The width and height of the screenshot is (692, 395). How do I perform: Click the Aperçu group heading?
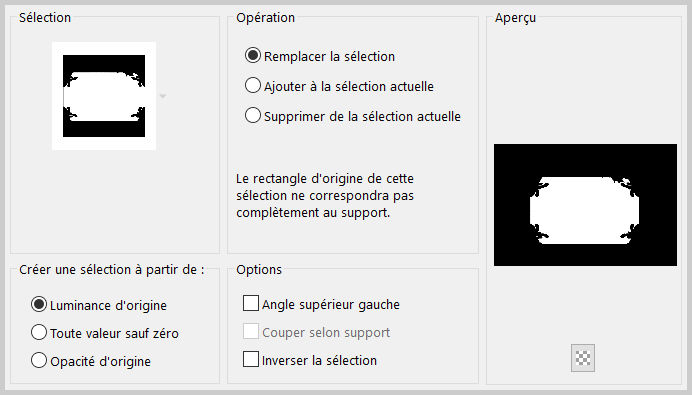click(515, 18)
